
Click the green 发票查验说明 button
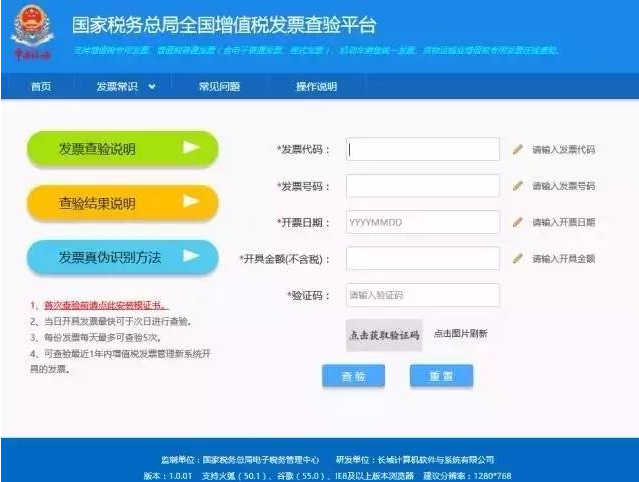pos(123,149)
